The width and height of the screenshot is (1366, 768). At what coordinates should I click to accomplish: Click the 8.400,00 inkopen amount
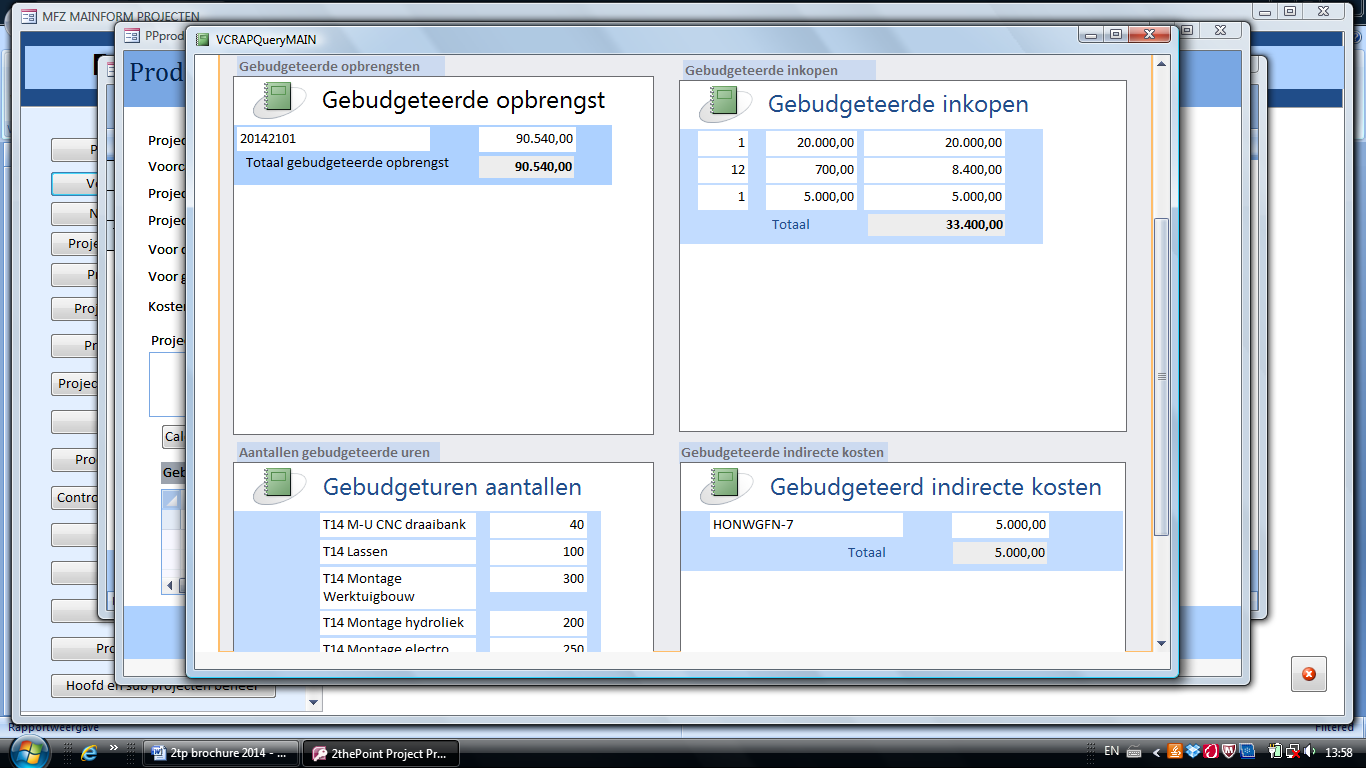coord(934,170)
